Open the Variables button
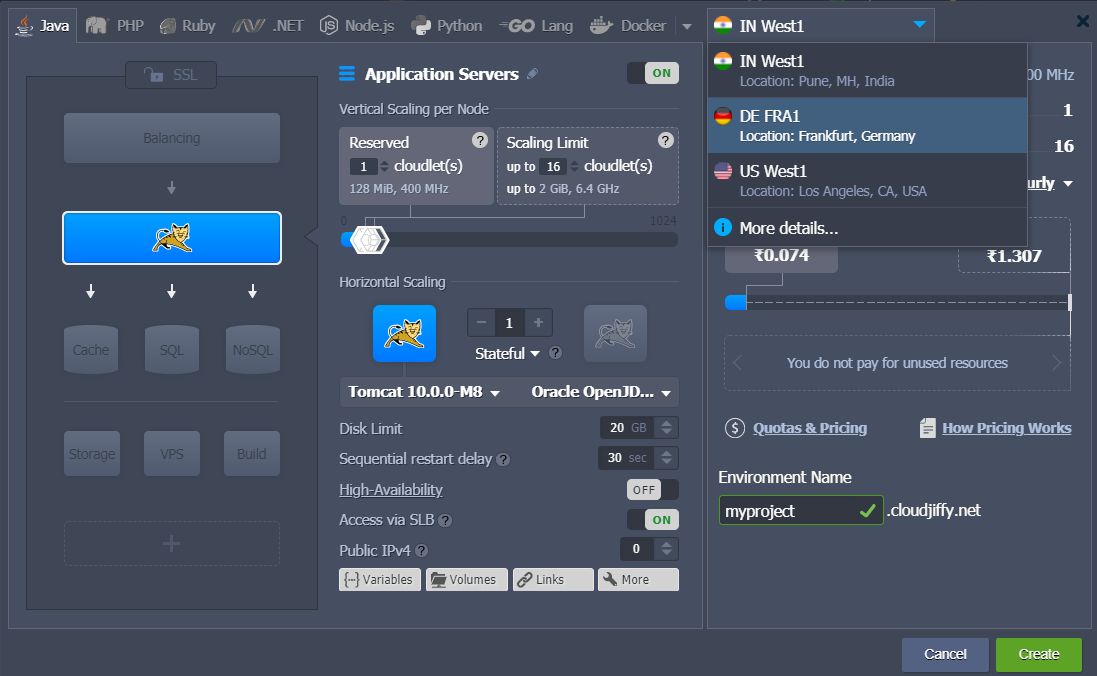The height and width of the screenshot is (676, 1097). tap(380, 579)
